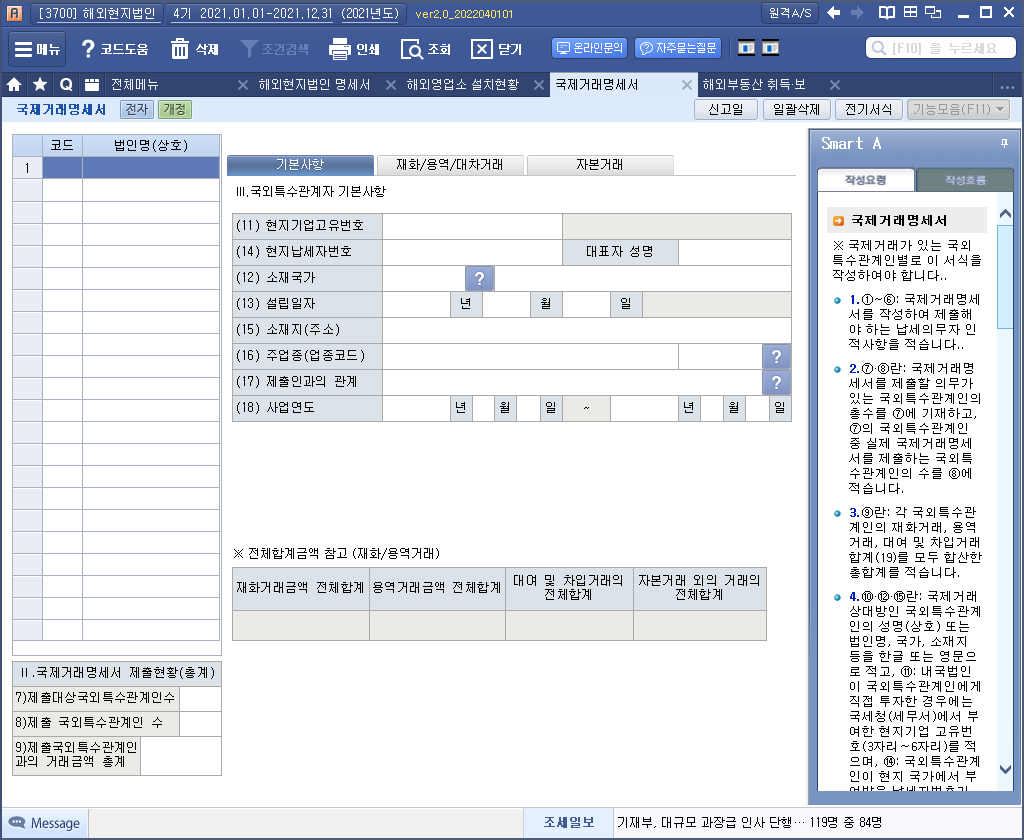
Task: Close the 해외부동산 취득·보 tab
Action: coord(835,85)
